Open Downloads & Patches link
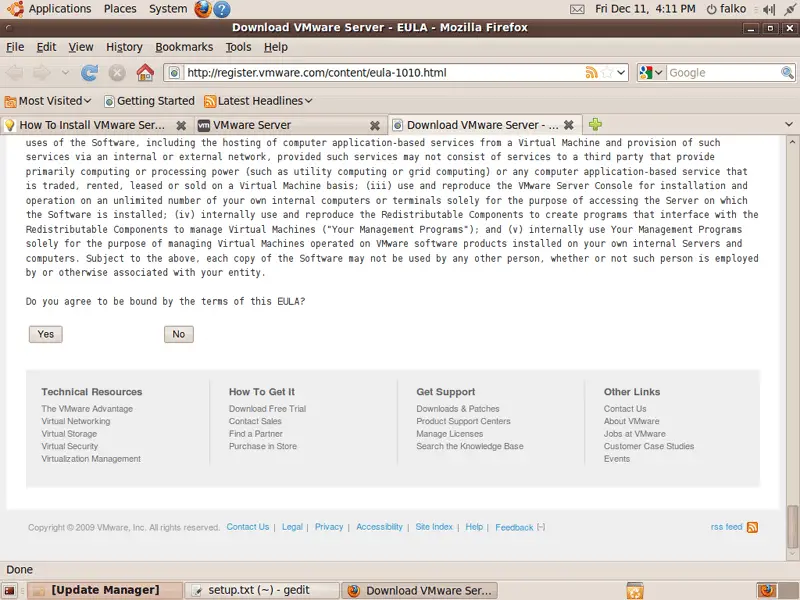 [458, 409]
